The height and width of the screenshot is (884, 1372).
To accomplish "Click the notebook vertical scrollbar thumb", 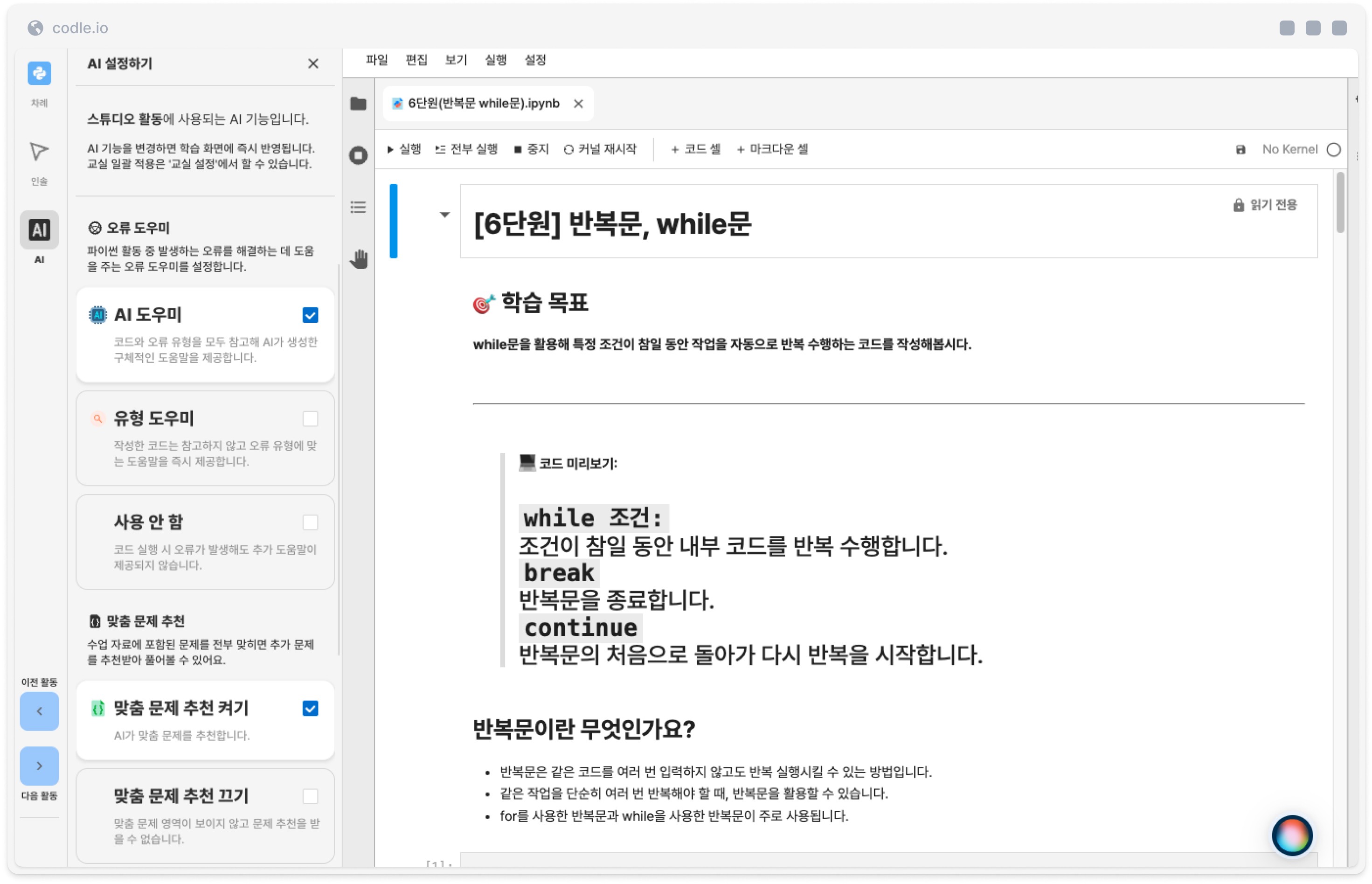I will (x=1340, y=203).
